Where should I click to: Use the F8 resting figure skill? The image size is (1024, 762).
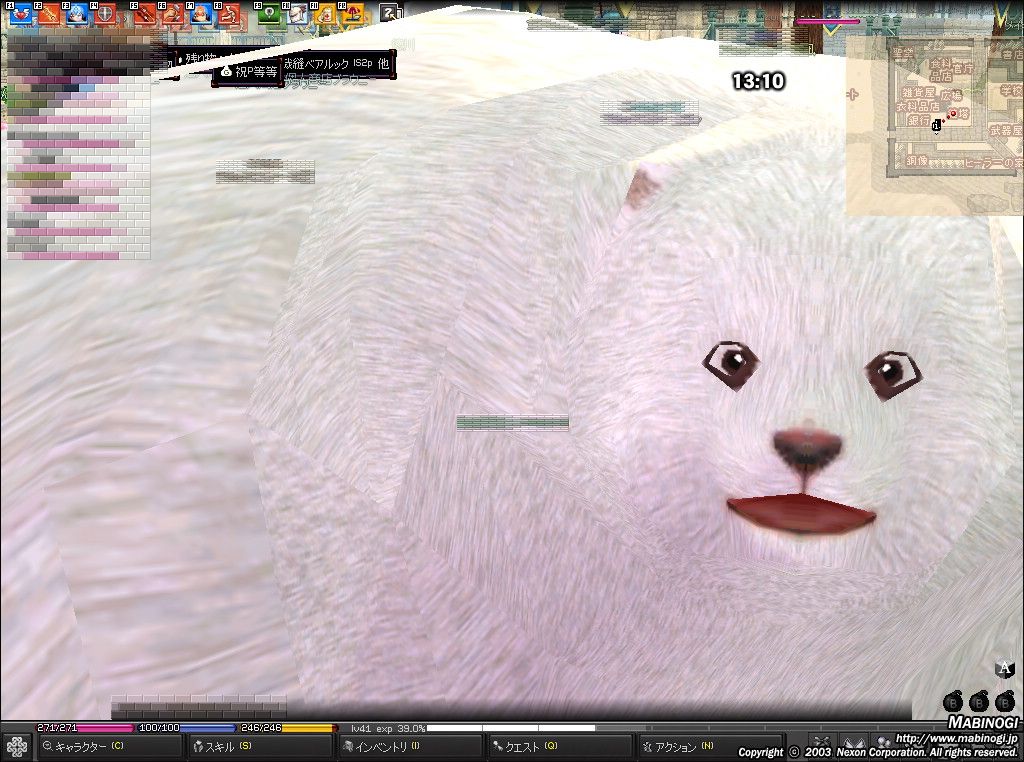tap(229, 13)
